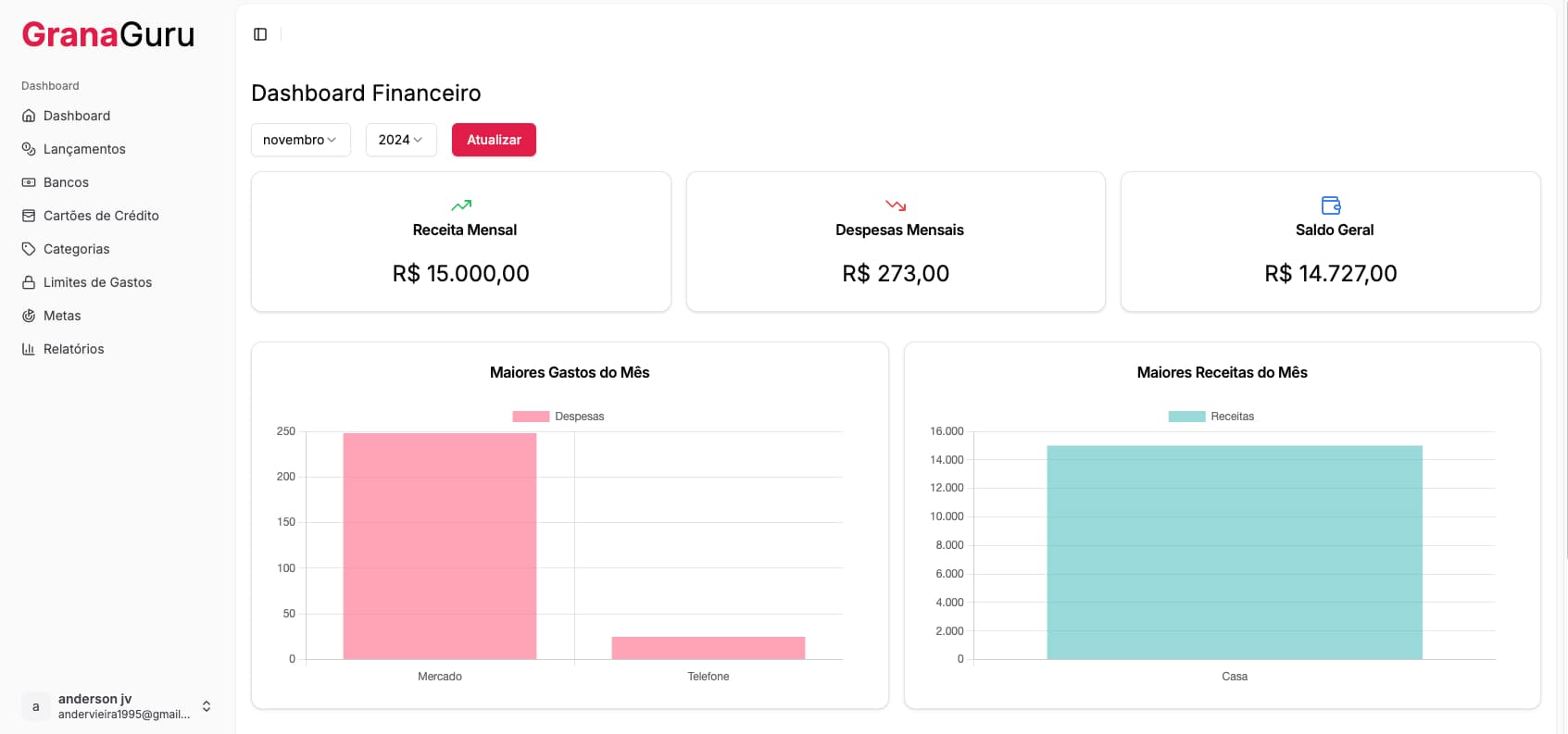Expand the anderson jv account menu chevron
This screenshot has width=1568, height=734.
[207, 706]
